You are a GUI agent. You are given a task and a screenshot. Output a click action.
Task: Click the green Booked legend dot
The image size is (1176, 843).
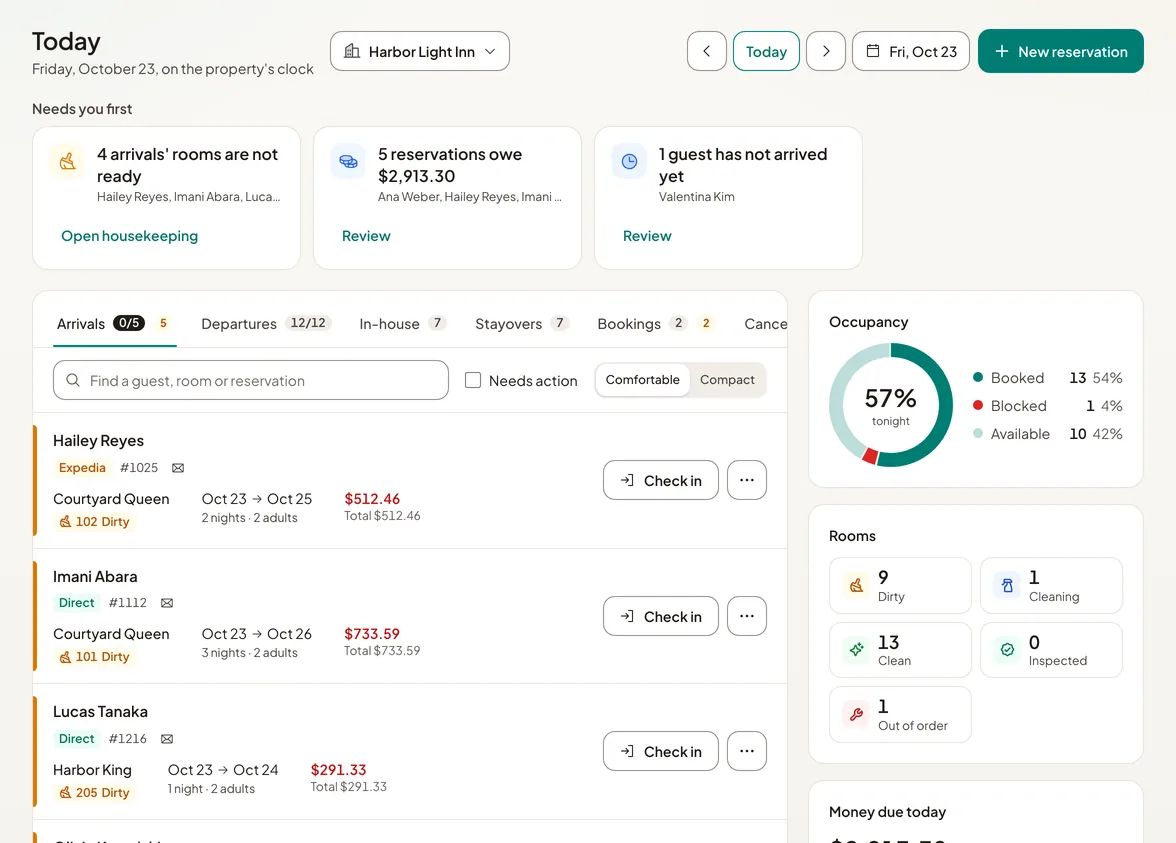pyautogui.click(x=978, y=377)
